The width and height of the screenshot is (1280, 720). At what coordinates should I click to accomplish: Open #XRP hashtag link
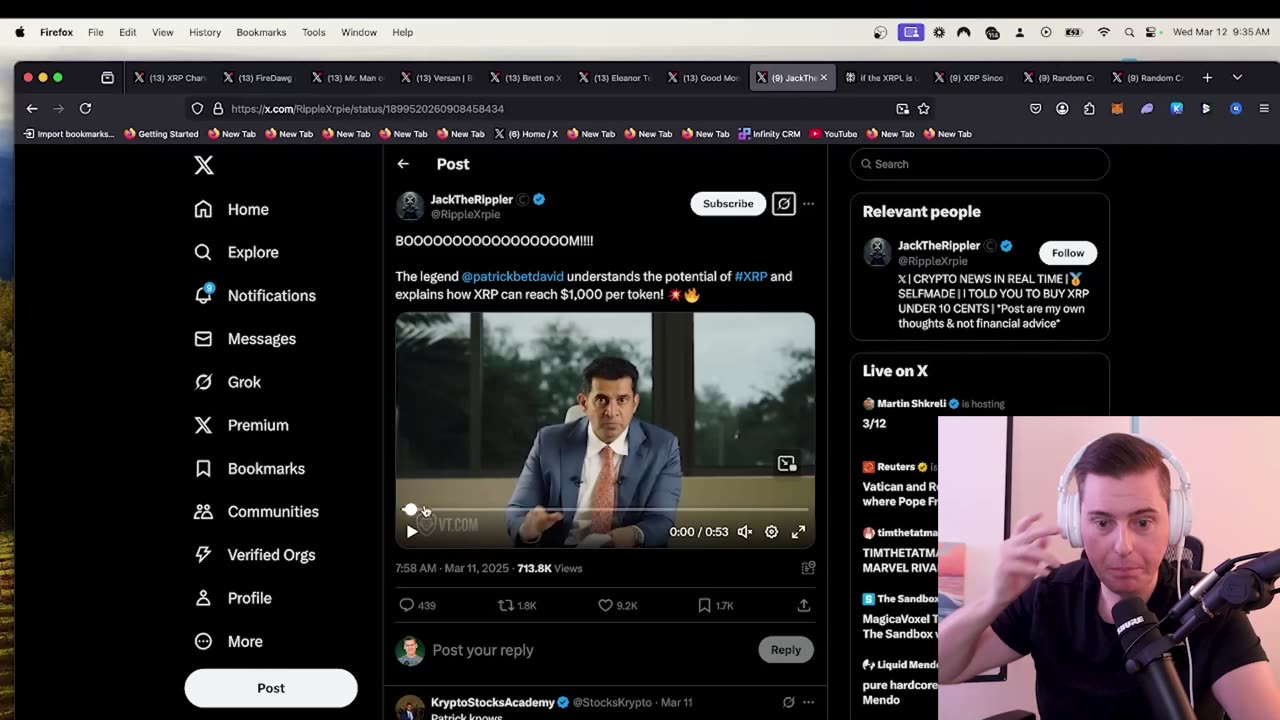click(x=751, y=276)
